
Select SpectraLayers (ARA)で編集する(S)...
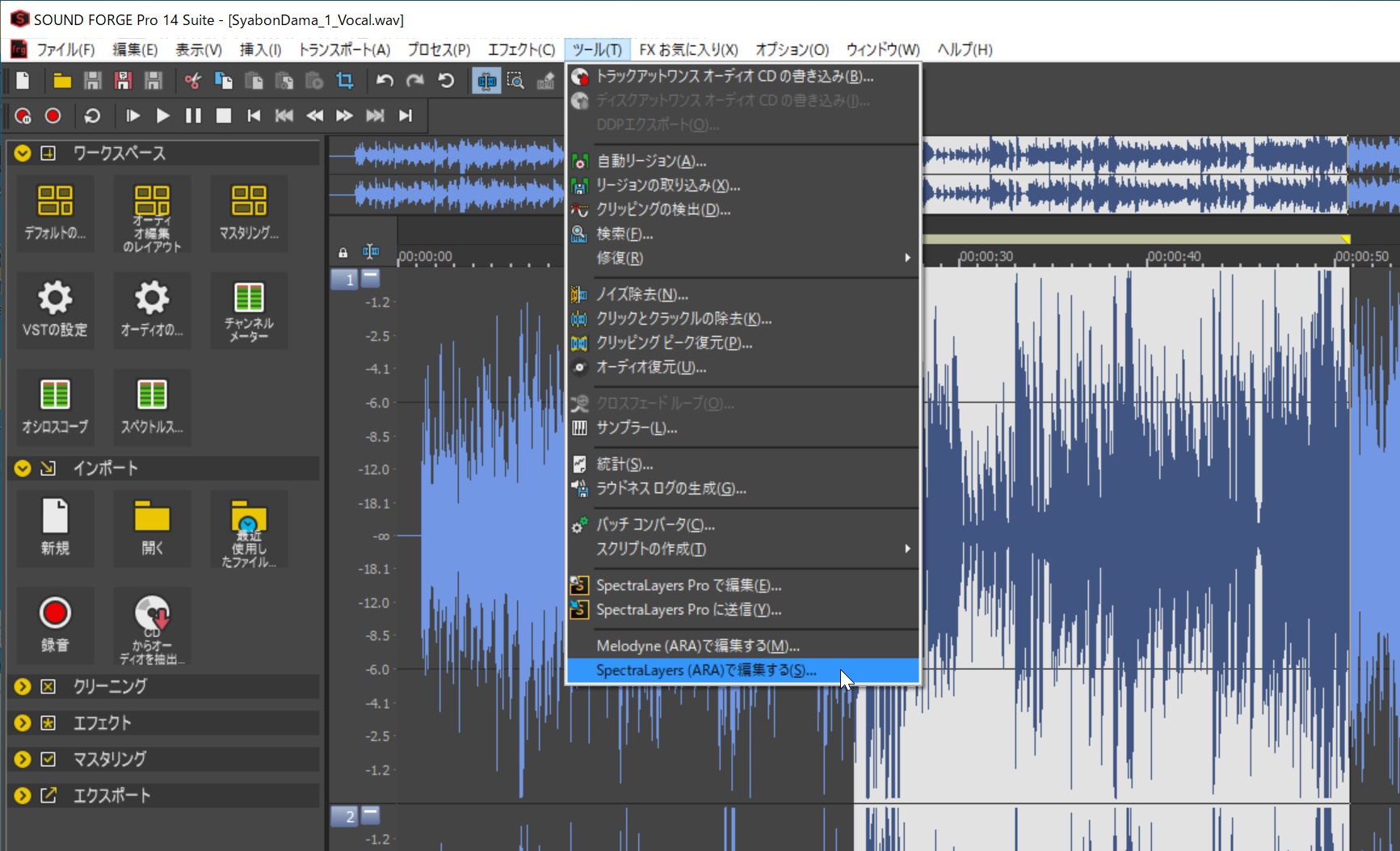tap(742, 670)
